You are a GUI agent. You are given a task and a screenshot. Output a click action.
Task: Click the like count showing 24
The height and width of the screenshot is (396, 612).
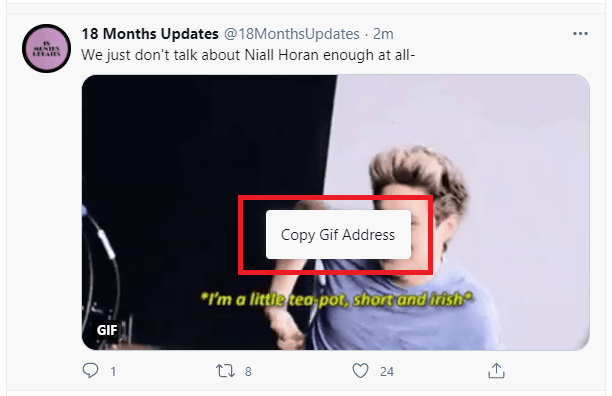(x=387, y=371)
